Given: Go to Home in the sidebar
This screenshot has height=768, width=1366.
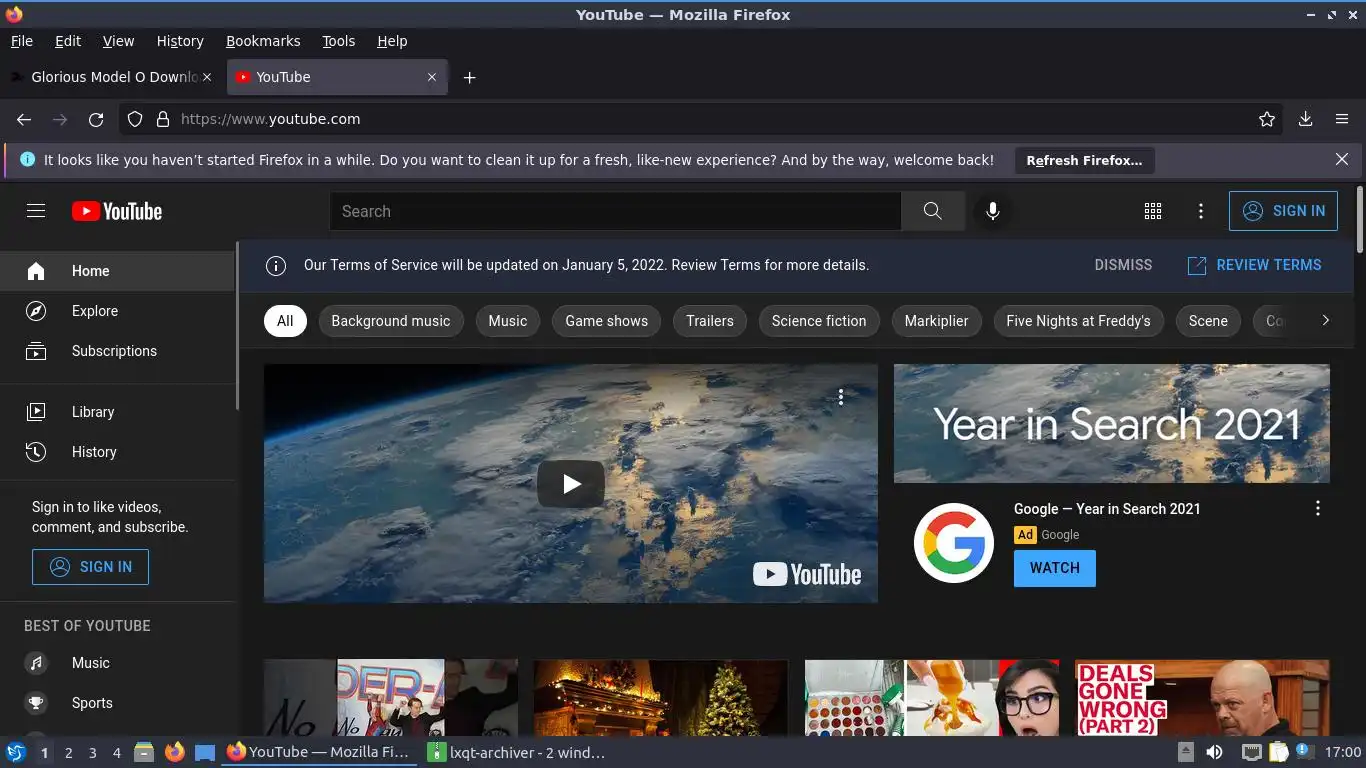Looking at the screenshot, I should [x=118, y=271].
